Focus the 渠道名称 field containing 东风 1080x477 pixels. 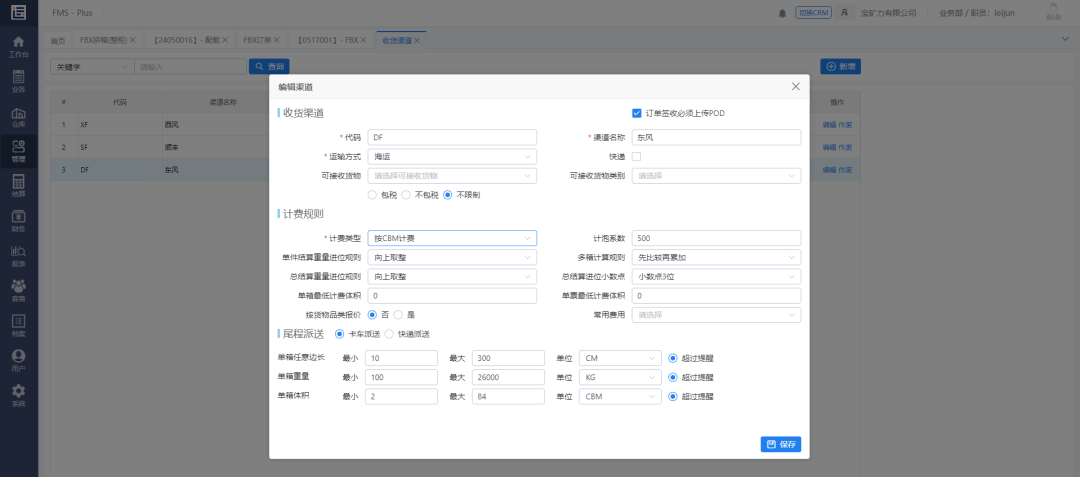pos(716,138)
